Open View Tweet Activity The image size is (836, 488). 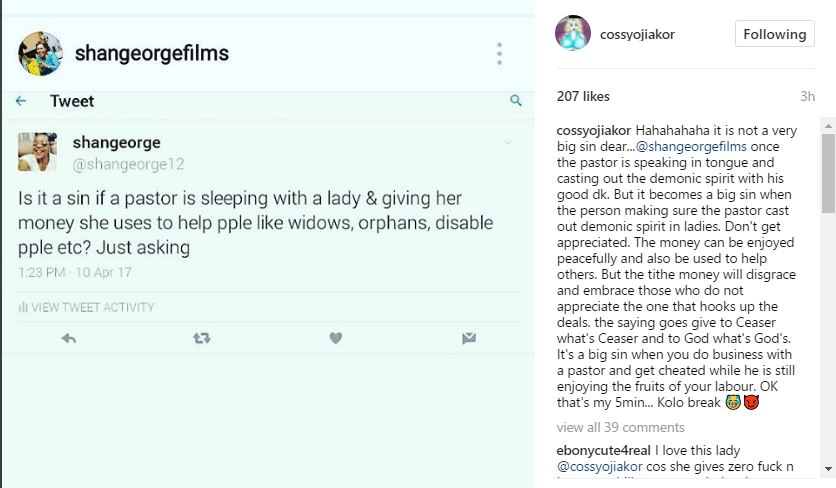coord(92,307)
